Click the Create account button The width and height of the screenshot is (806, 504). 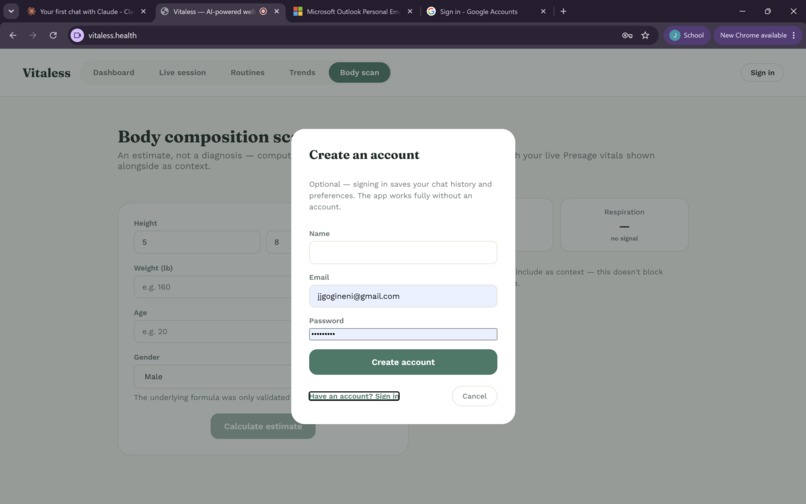pos(403,362)
